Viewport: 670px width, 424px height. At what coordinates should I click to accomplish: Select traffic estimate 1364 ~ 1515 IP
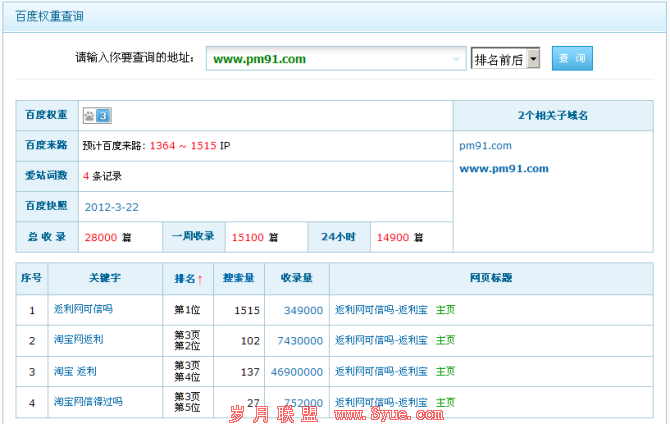click(190, 146)
